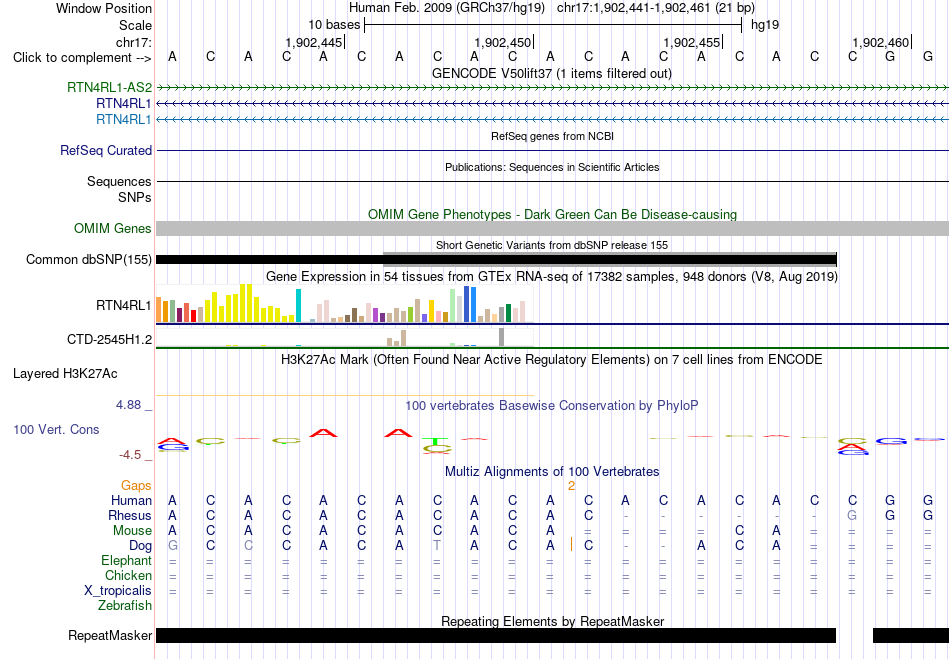Click the green RTN4RL1-AS2 arrow line
Viewport: 950px width, 659px height.
click(553, 88)
